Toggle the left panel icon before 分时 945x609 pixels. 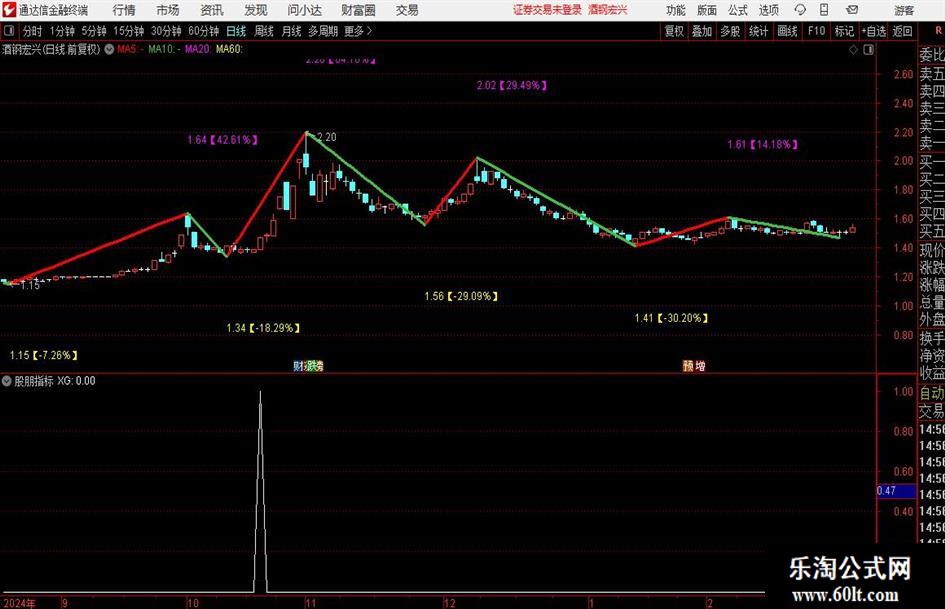click(x=8, y=31)
